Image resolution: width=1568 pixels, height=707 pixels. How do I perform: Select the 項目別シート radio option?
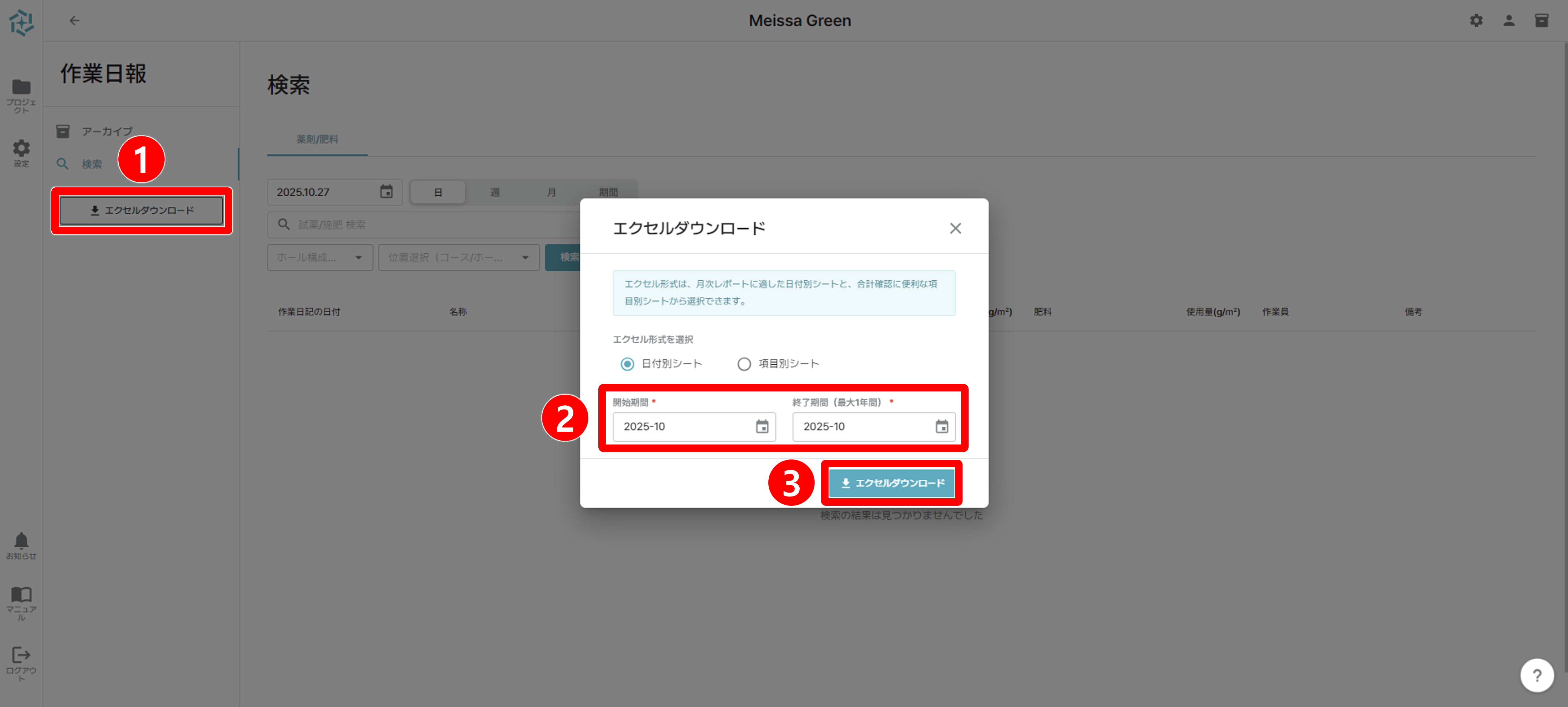point(744,364)
